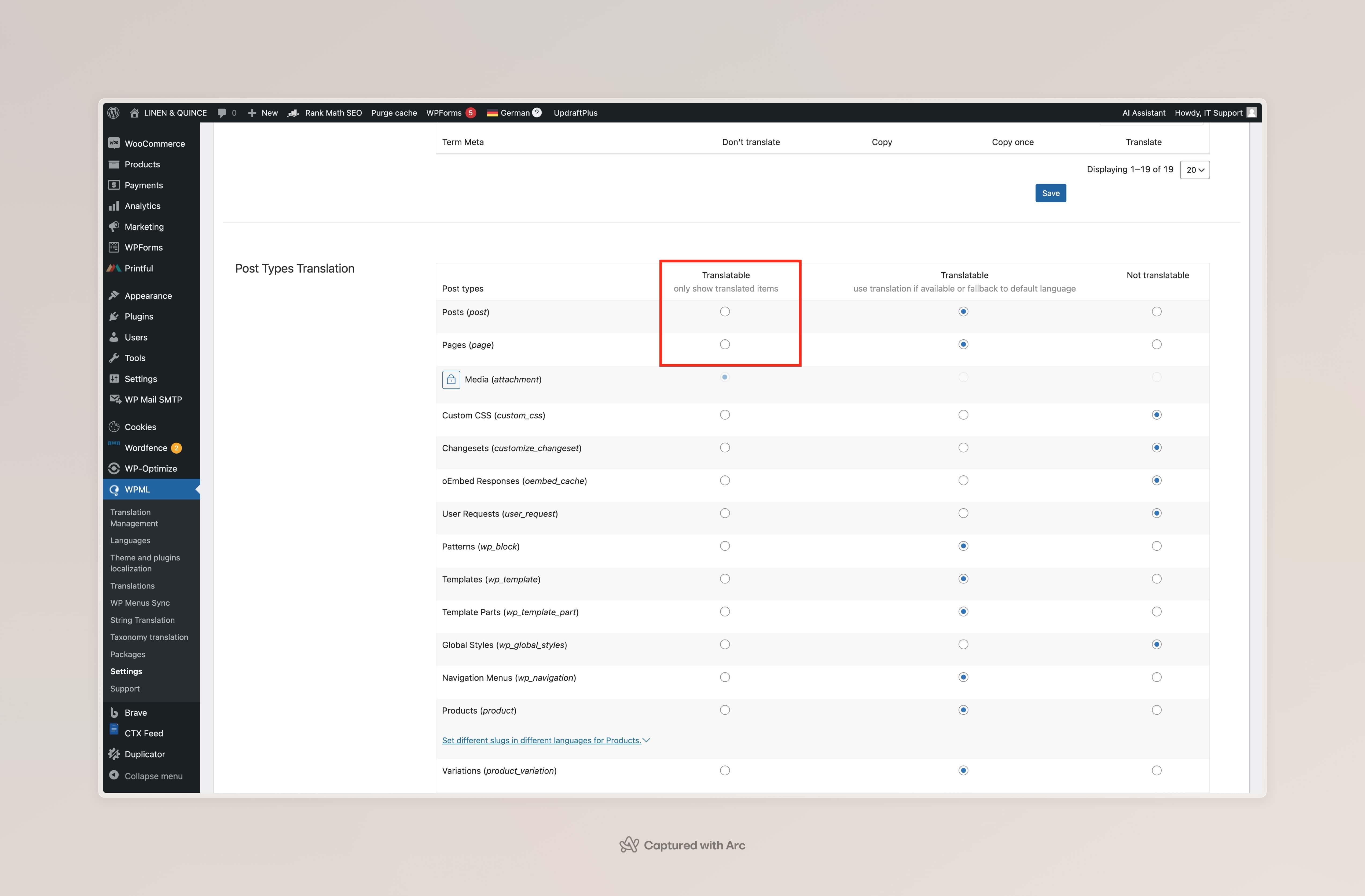
Task: Click the Cookies sidebar icon
Action: [114, 427]
